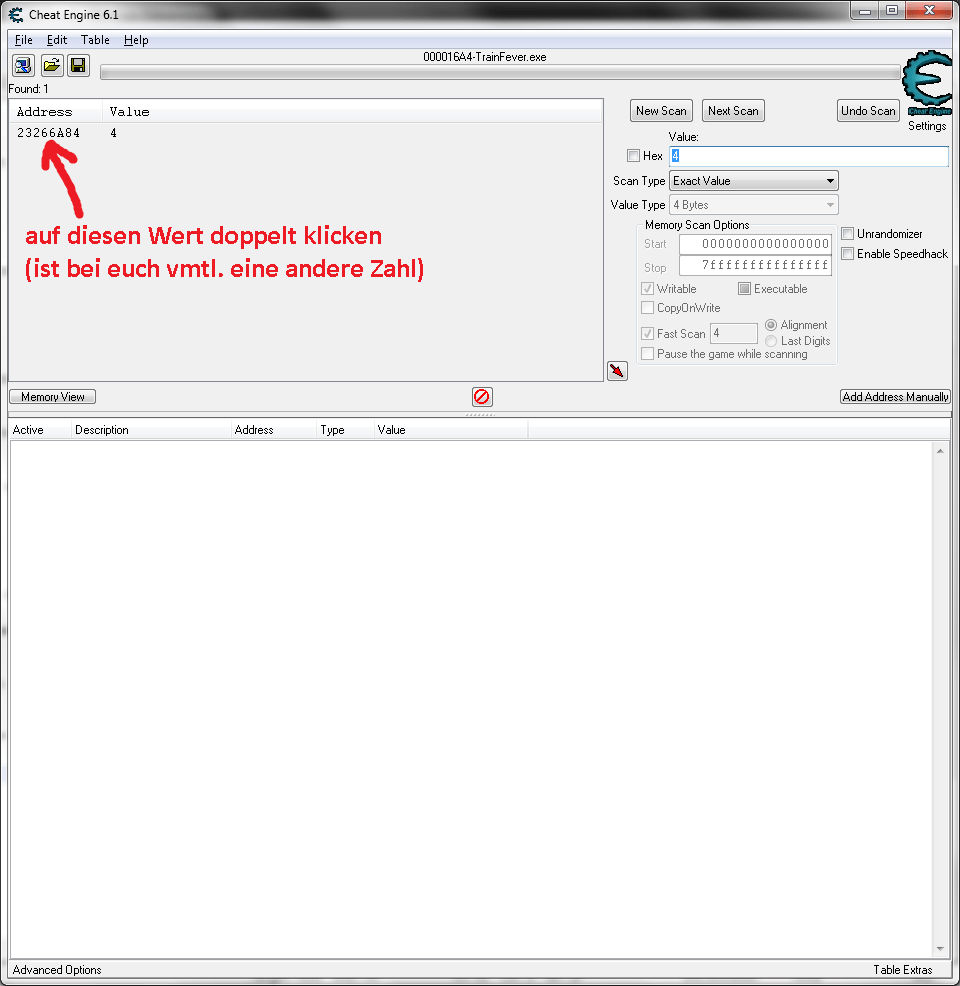The image size is (960, 986).
Task: Click address table Address column header
Action: (x=273, y=430)
